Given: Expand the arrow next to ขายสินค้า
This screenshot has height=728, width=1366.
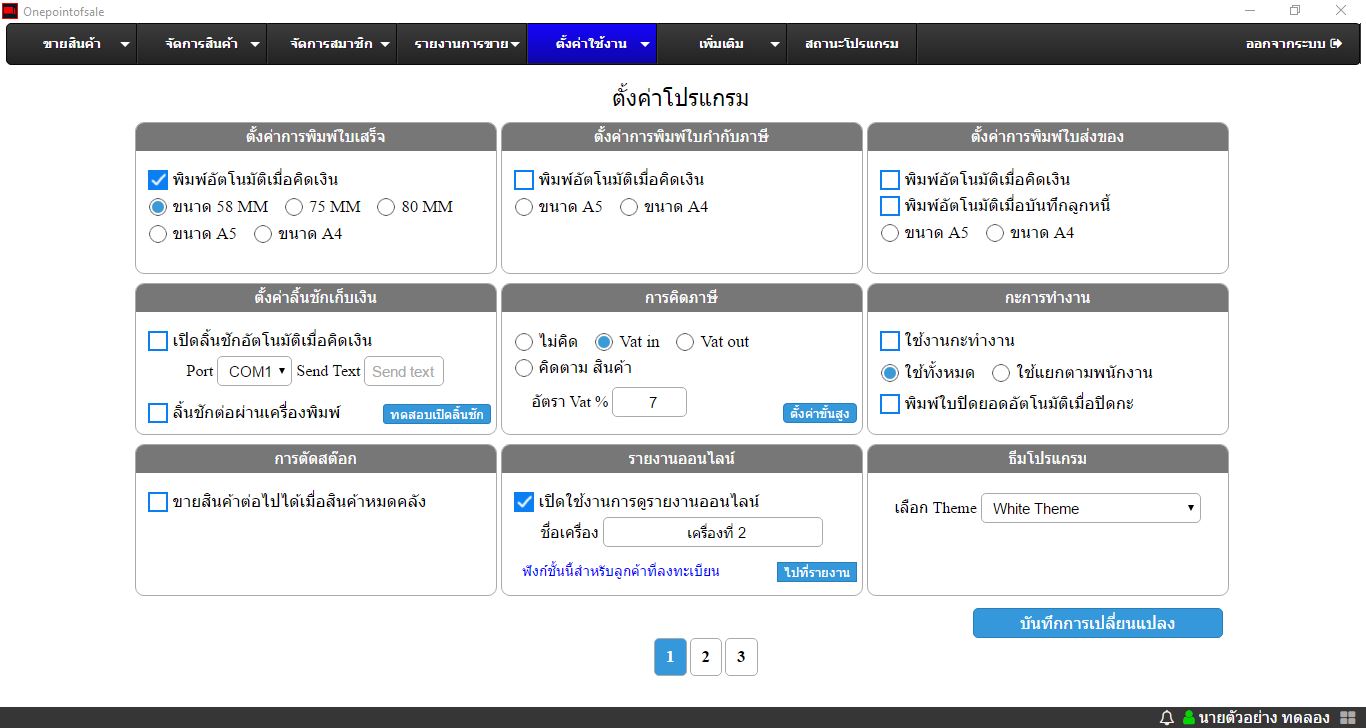Looking at the screenshot, I should point(125,45).
